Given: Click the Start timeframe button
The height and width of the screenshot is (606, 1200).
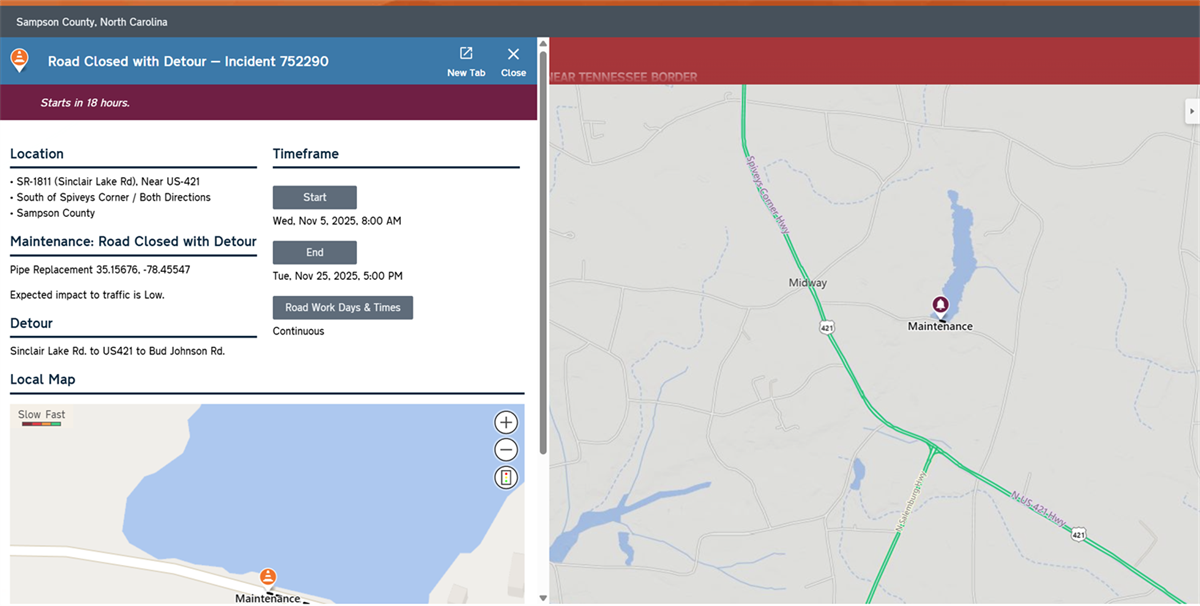Looking at the screenshot, I should [315, 197].
